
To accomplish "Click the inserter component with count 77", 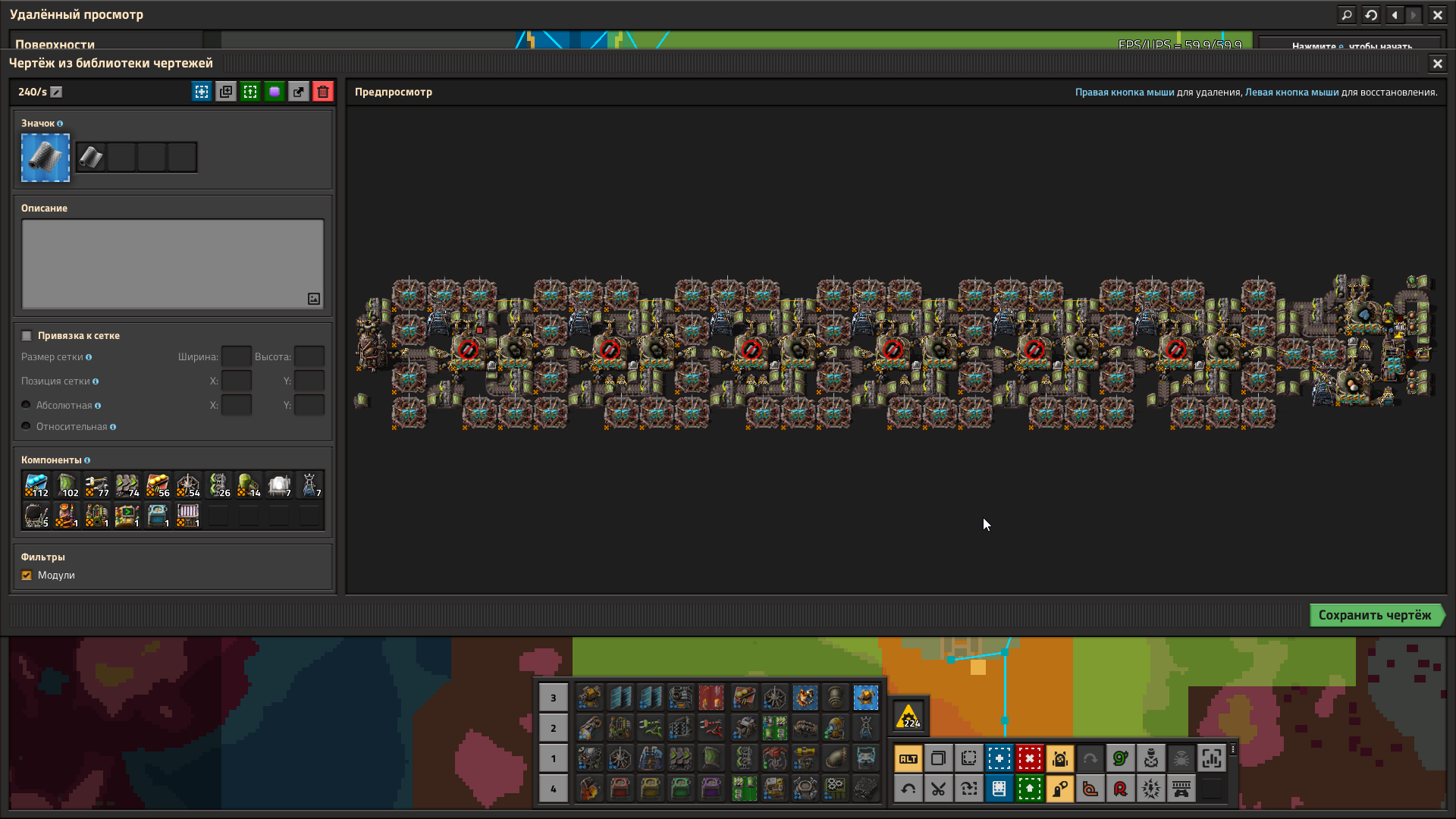I will 97,485.
